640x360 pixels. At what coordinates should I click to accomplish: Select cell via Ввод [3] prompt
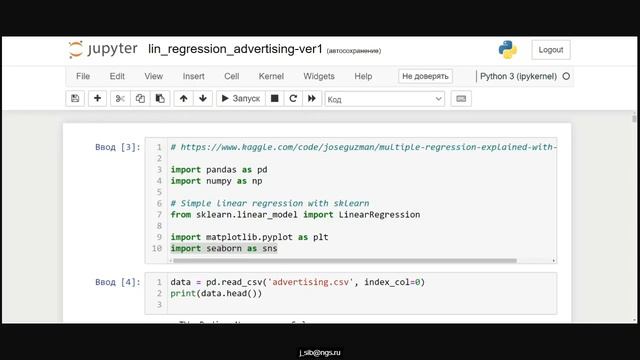pos(118,147)
